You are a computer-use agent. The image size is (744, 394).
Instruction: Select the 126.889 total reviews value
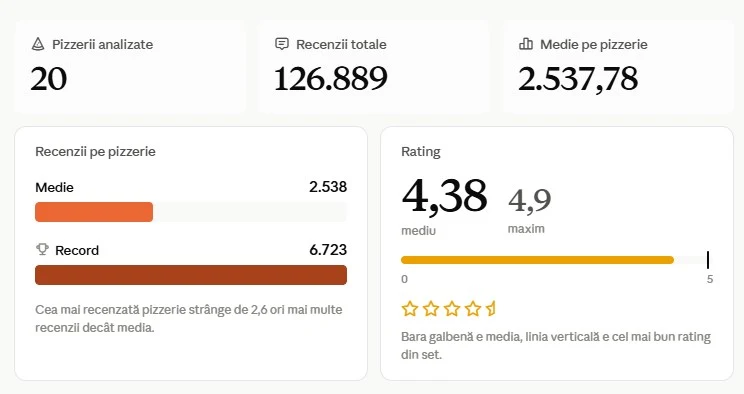[x=331, y=79]
